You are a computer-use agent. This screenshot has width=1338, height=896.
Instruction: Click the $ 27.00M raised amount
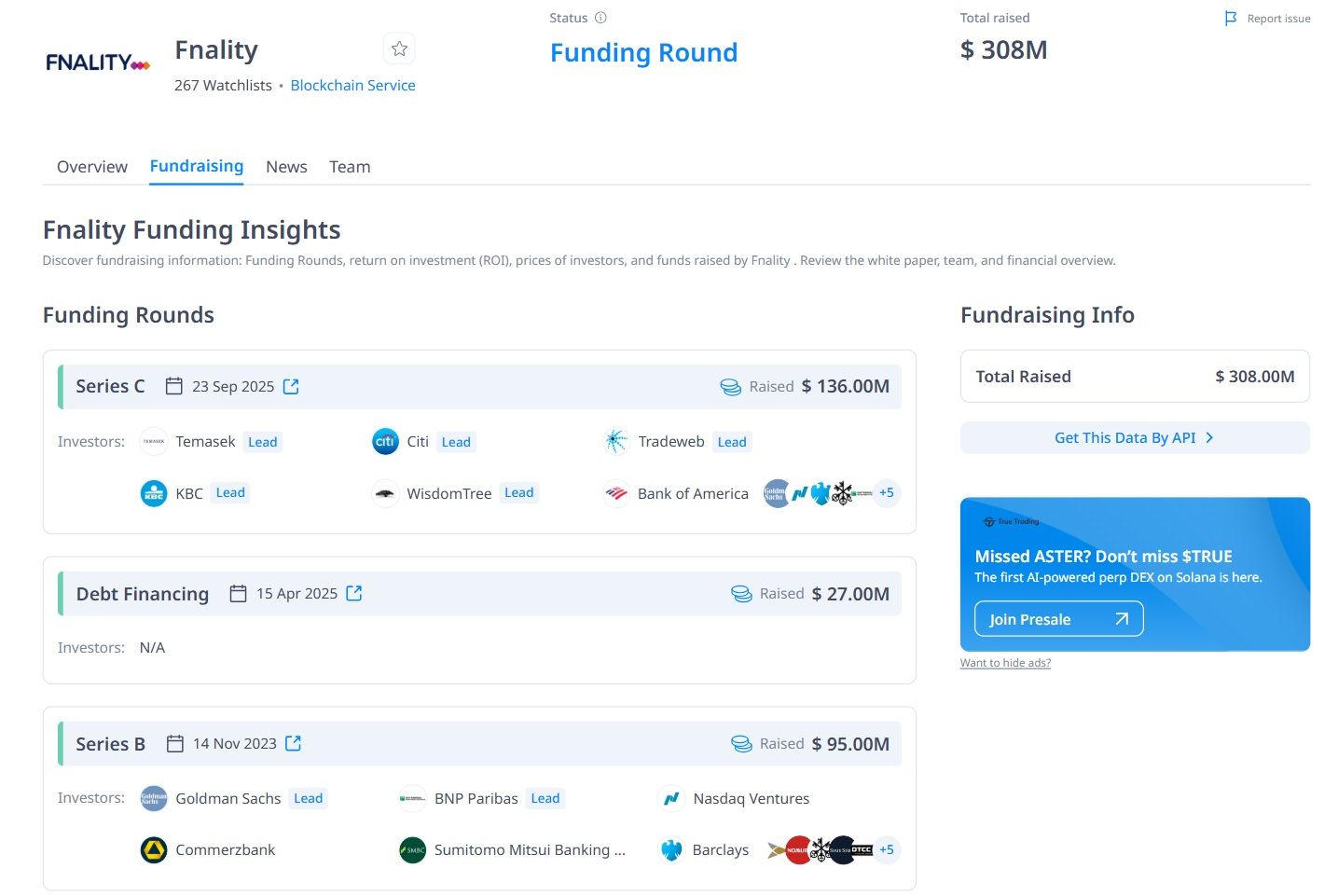850,594
